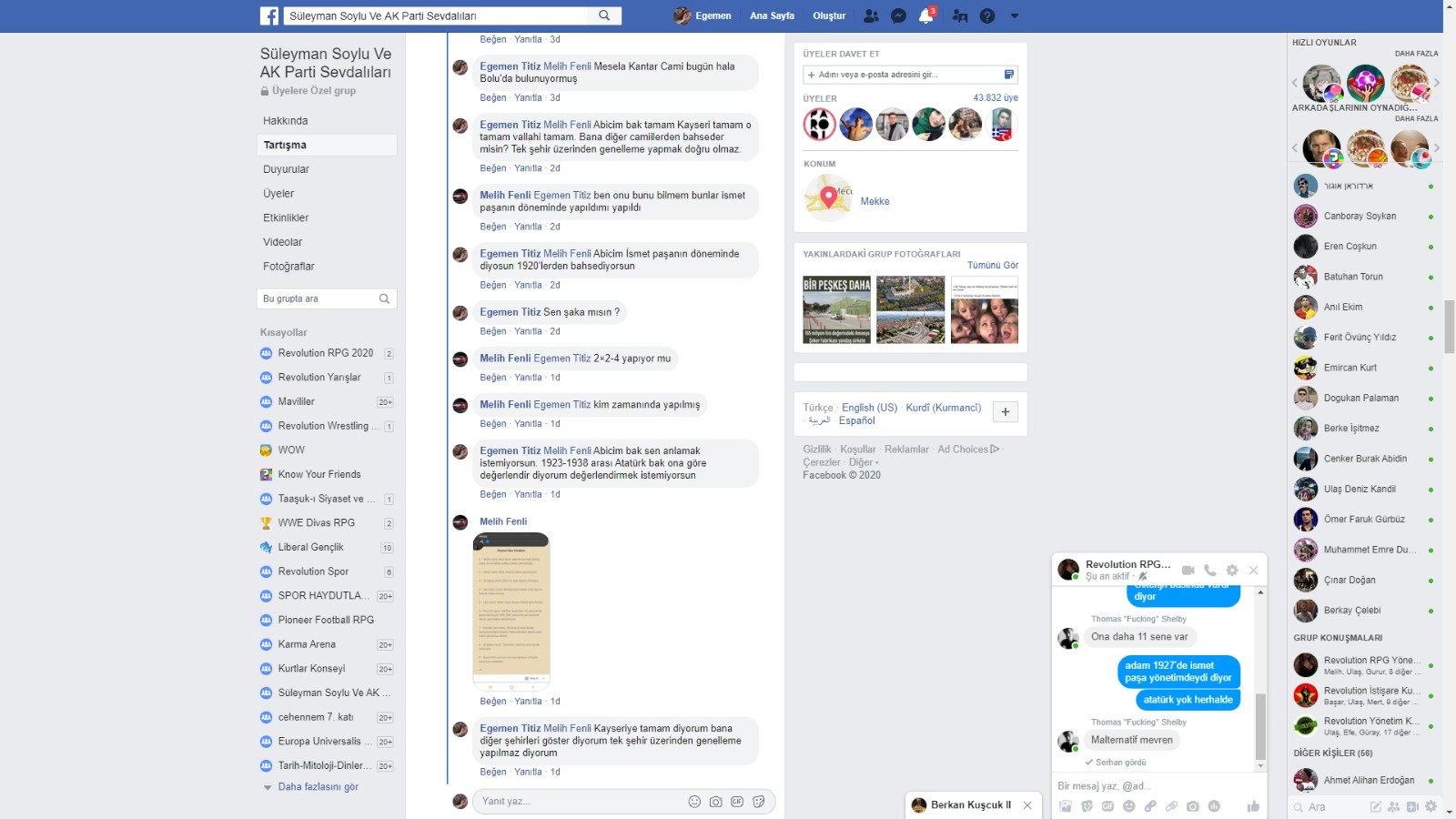The width and height of the screenshot is (1456, 819).
Task: Go to Ana Sayfa in the top bar
Action: [x=772, y=15]
